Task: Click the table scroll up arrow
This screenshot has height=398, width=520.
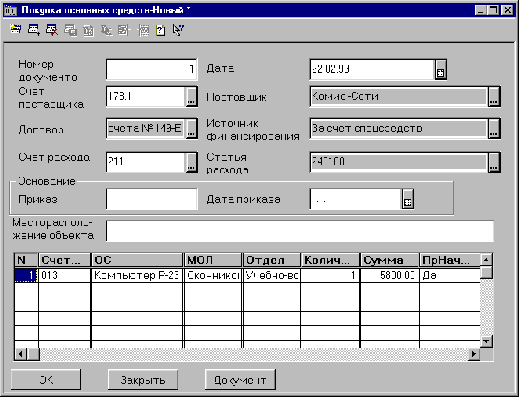Action: [x=486, y=259]
